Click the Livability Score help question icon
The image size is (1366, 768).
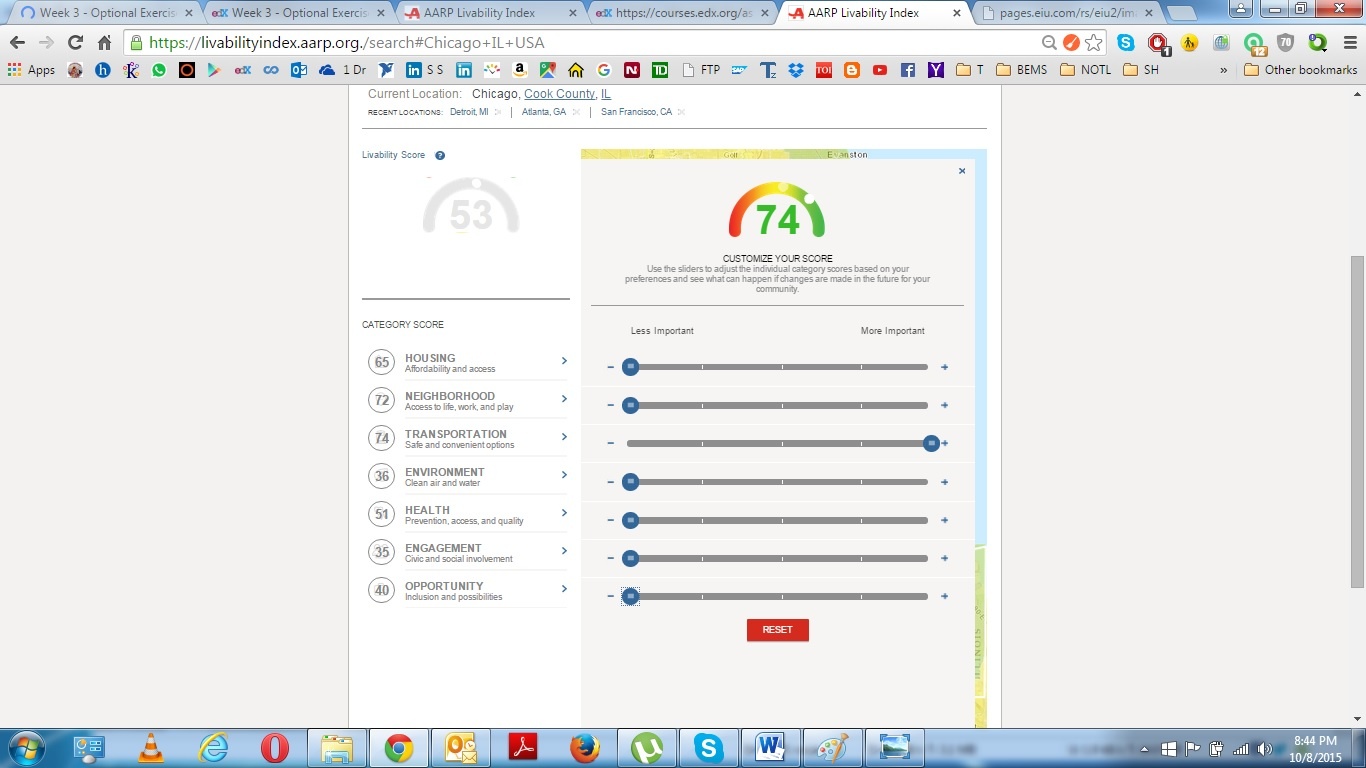pos(440,155)
